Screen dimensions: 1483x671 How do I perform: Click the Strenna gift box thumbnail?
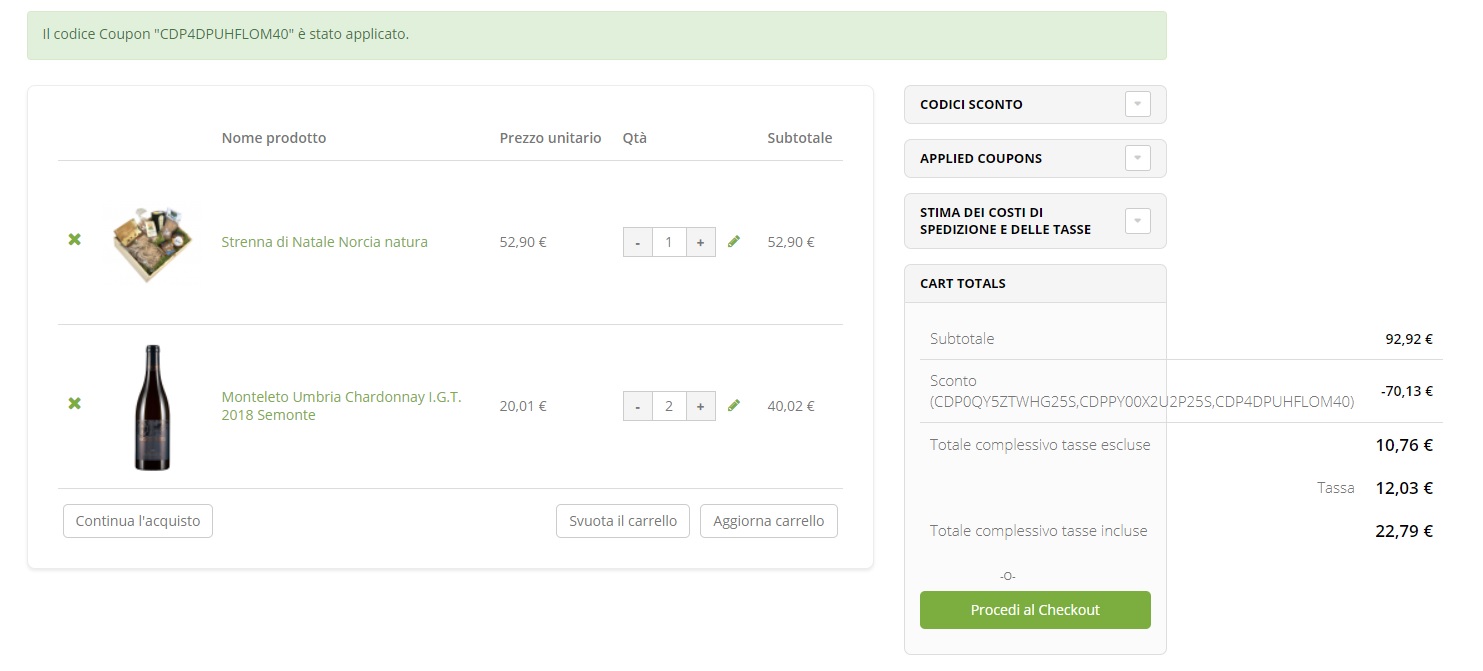point(152,241)
